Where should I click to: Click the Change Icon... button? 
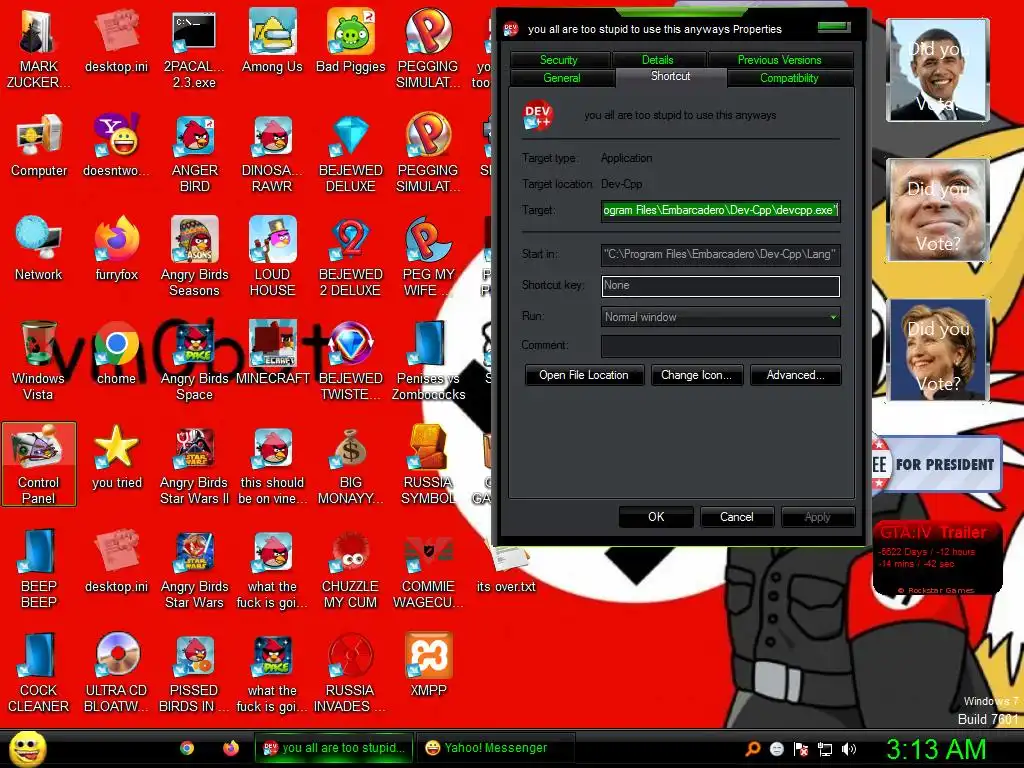[x=696, y=375]
